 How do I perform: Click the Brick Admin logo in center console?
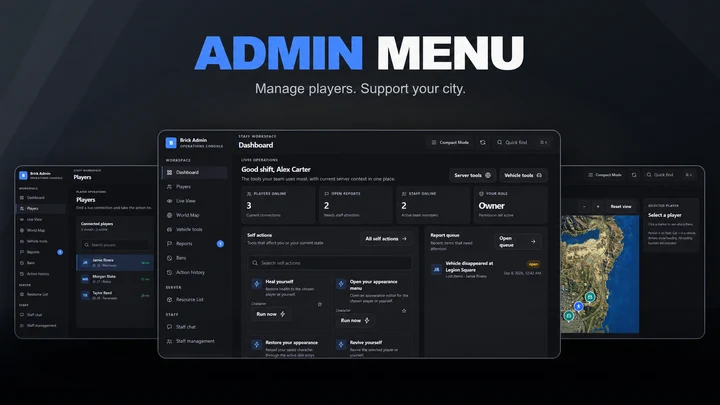(x=171, y=143)
